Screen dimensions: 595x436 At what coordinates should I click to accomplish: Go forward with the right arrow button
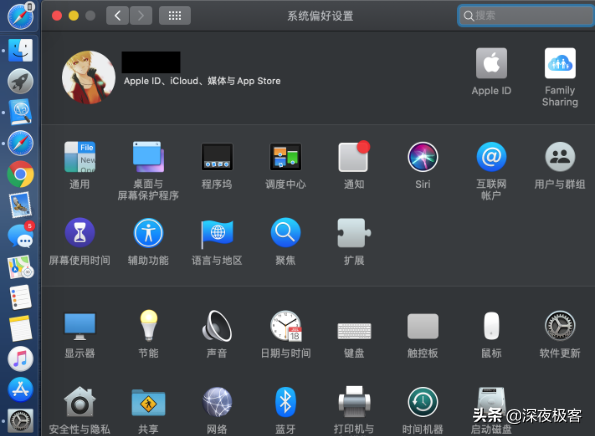point(141,16)
